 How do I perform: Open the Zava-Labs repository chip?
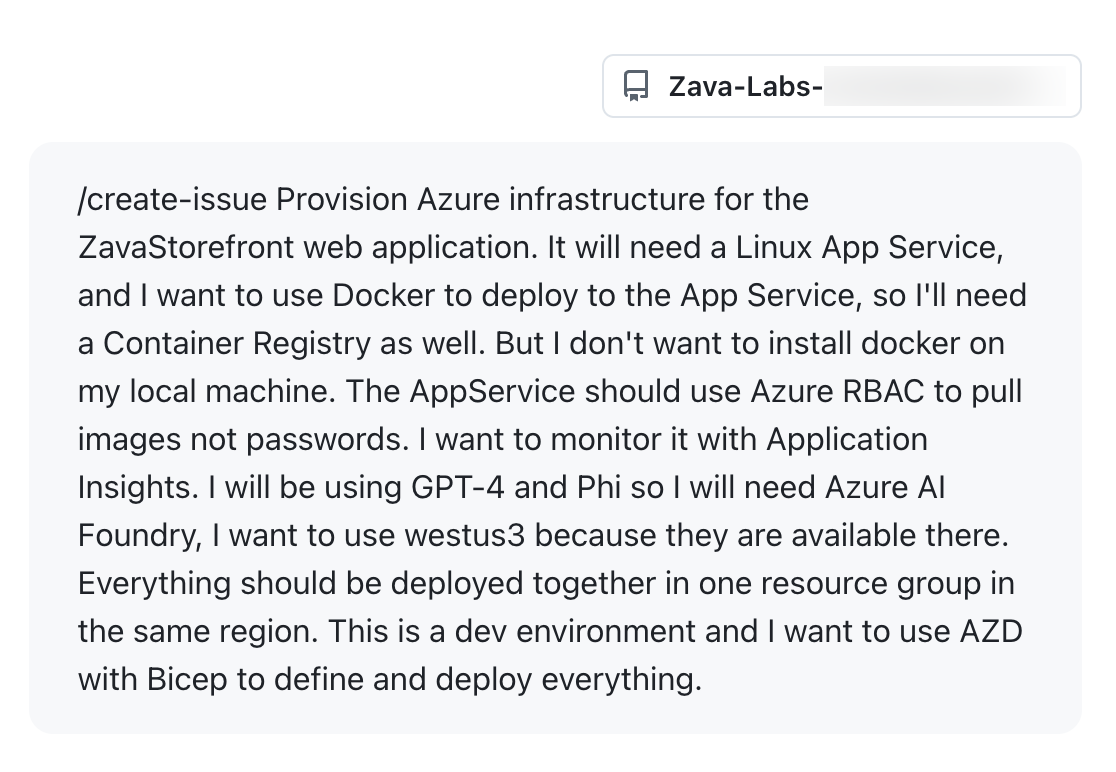click(745, 87)
